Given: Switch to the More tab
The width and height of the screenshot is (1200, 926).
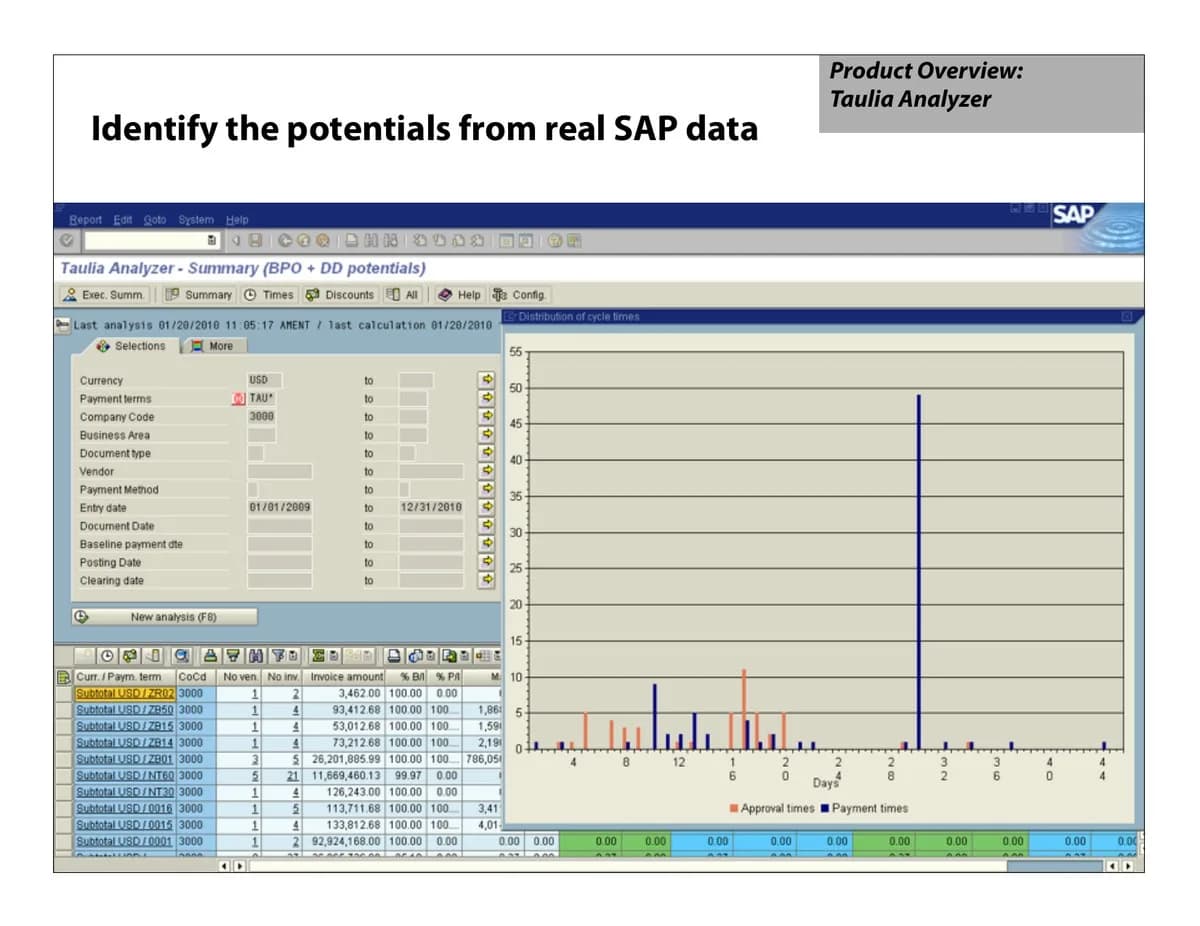Looking at the screenshot, I should point(213,345).
